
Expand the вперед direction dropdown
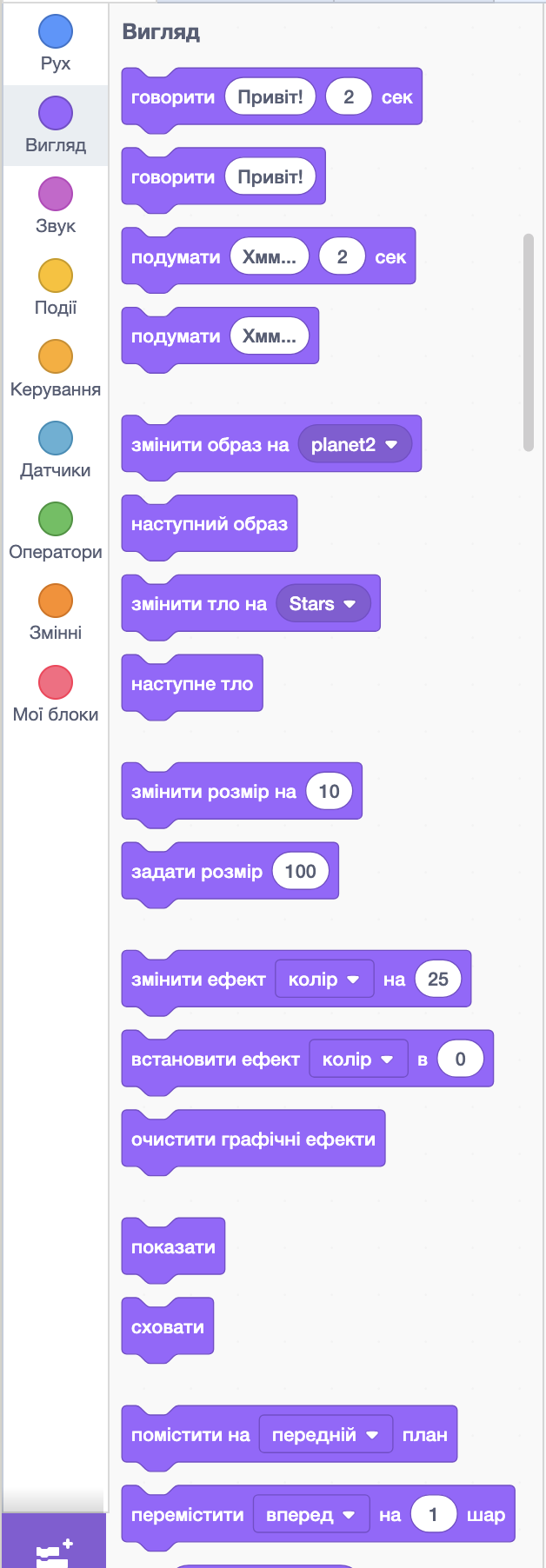coord(310,1515)
